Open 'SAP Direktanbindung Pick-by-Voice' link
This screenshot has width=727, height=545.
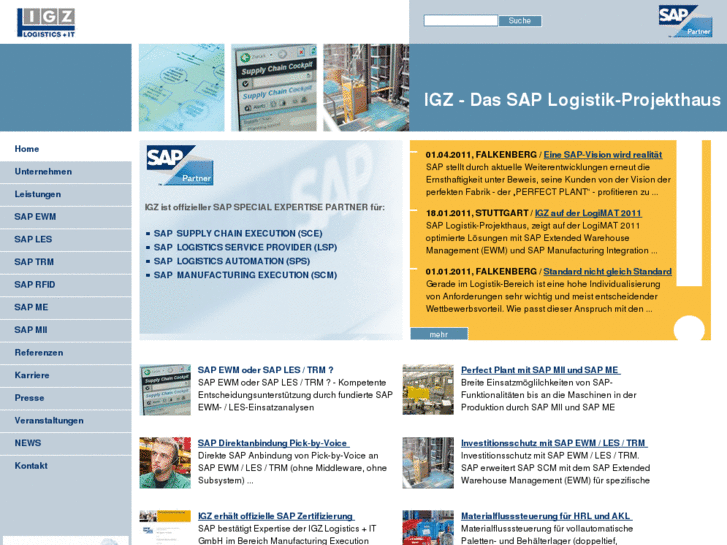click(273, 443)
